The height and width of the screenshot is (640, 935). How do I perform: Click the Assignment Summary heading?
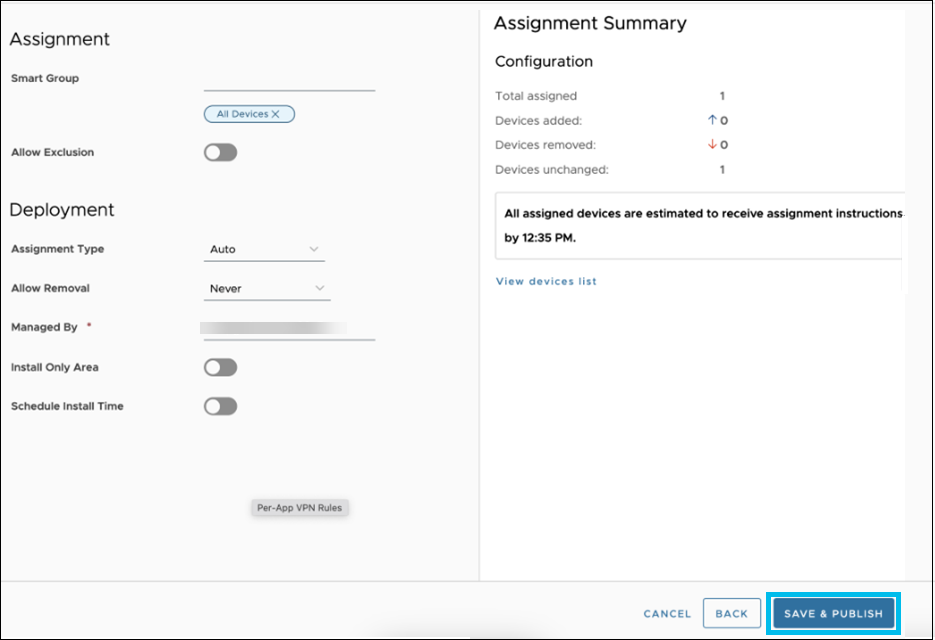590,23
